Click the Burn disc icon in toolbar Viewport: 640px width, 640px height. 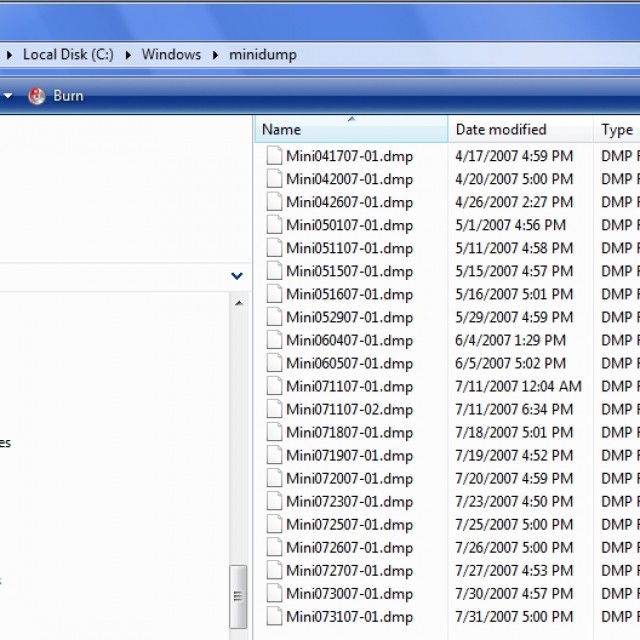coord(37,96)
